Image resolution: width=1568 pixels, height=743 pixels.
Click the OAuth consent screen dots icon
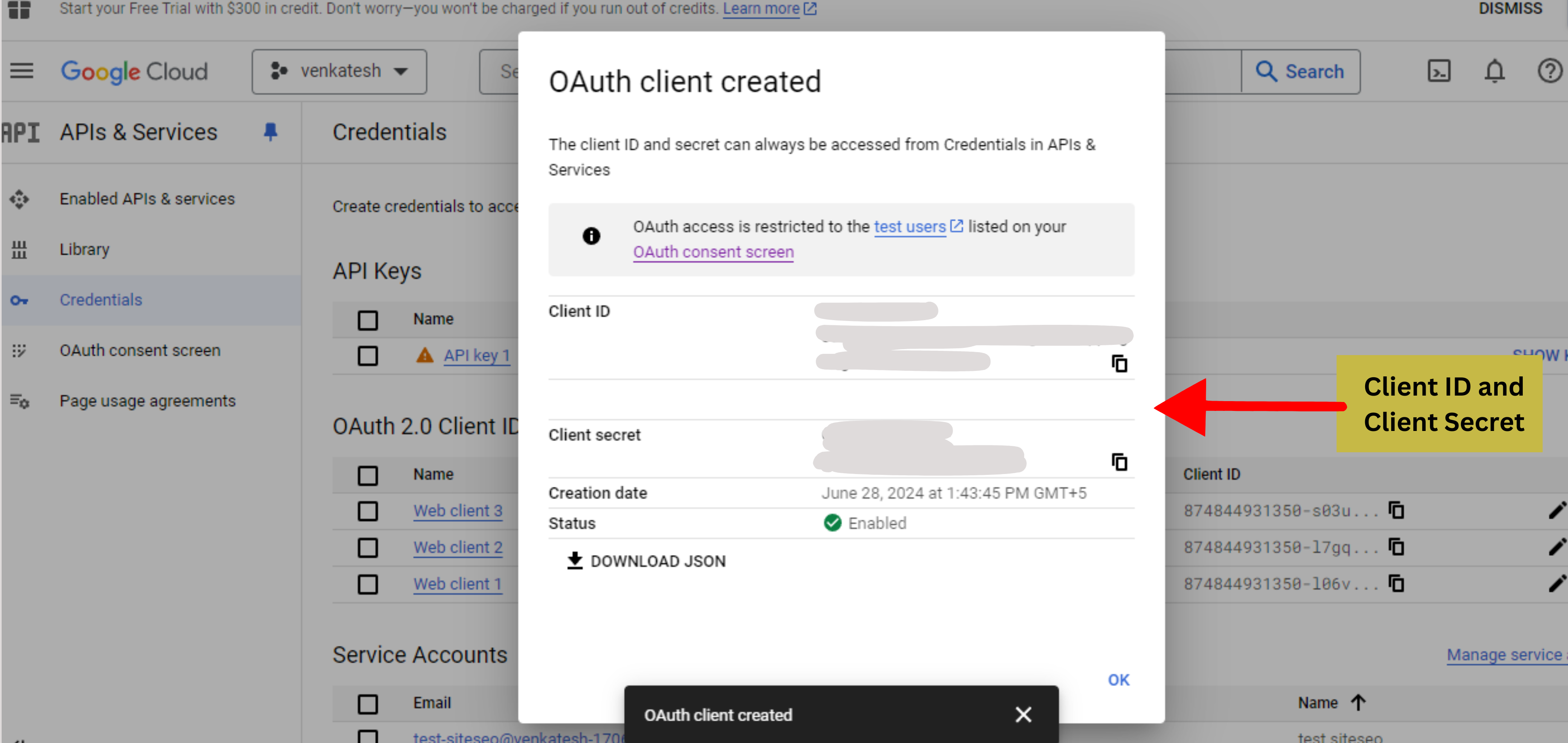[x=20, y=351]
